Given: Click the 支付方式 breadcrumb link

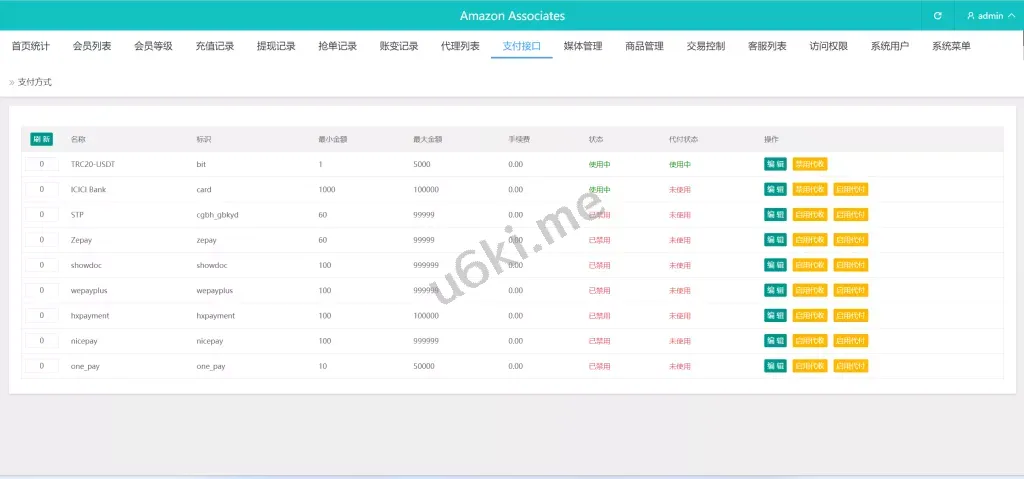Looking at the screenshot, I should [x=35, y=82].
